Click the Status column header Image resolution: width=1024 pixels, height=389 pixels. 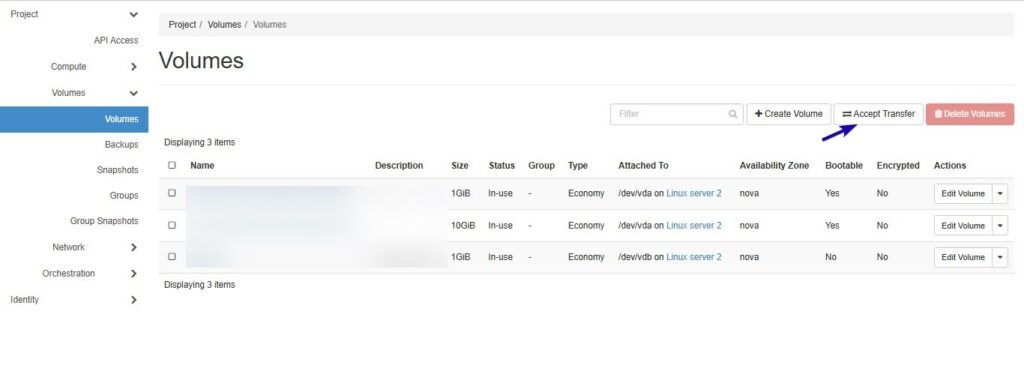coord(502,166)
